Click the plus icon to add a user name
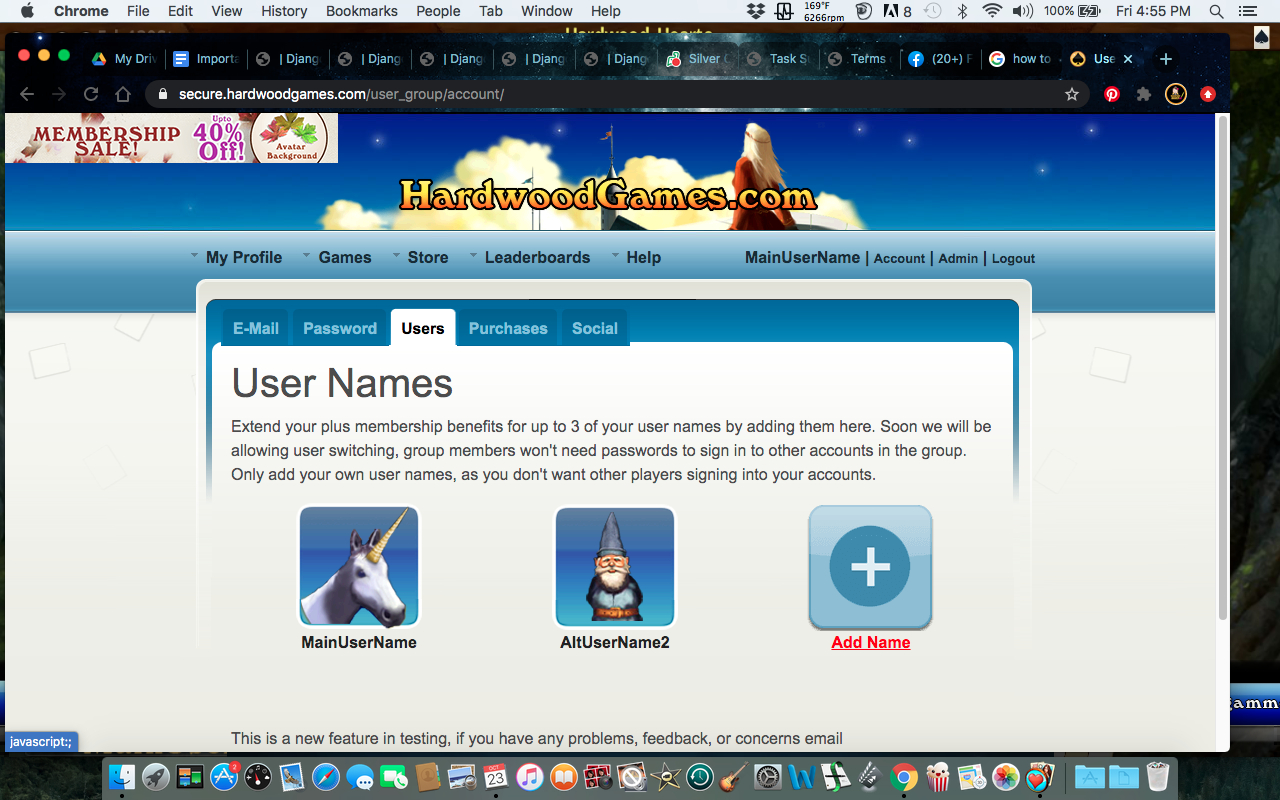1280x800 pixels. coord(870,567)
